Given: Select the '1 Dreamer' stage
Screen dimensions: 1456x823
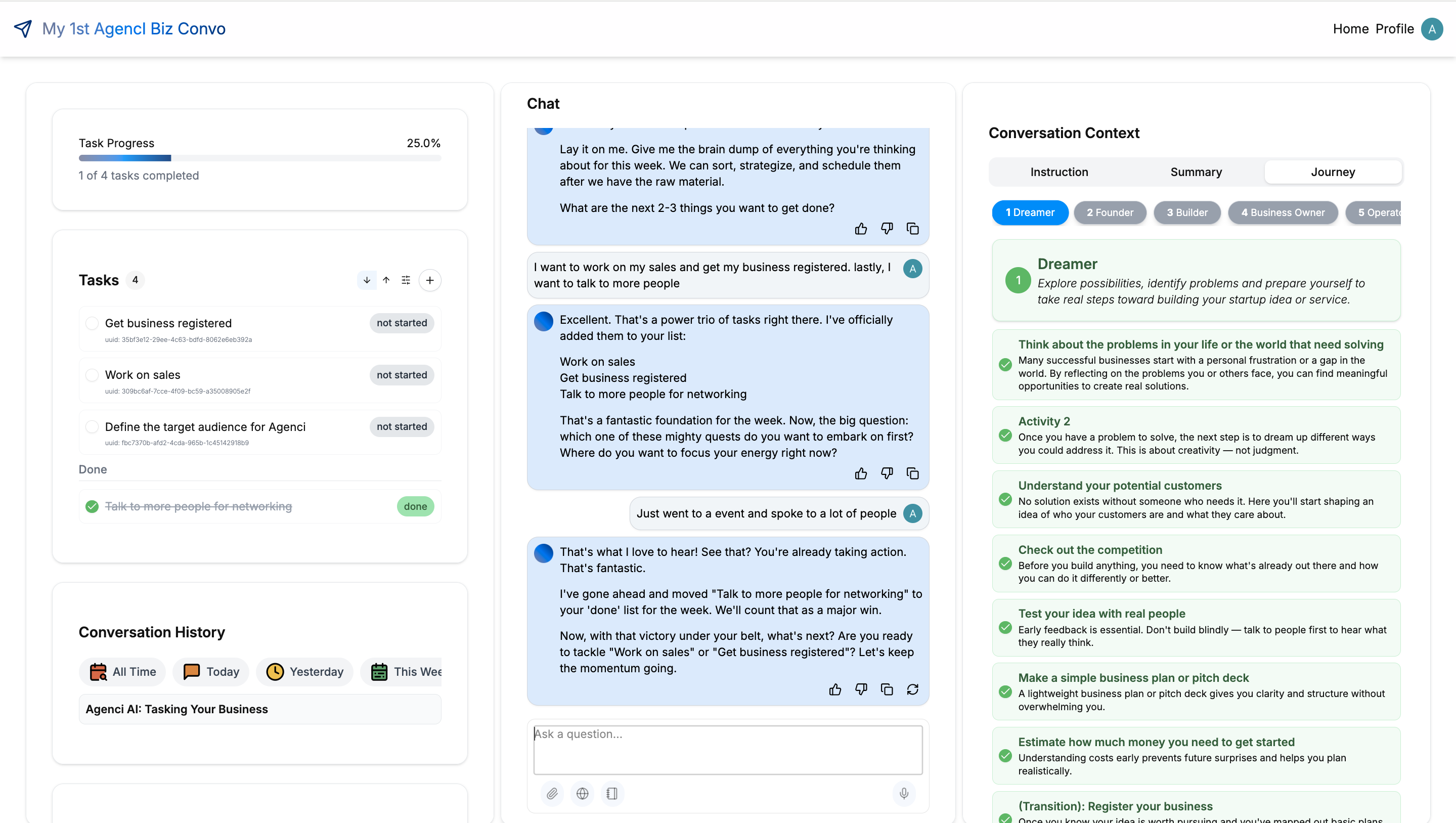Looking at the screenshot, I should pyautogui.click(x=1030, y=212).
